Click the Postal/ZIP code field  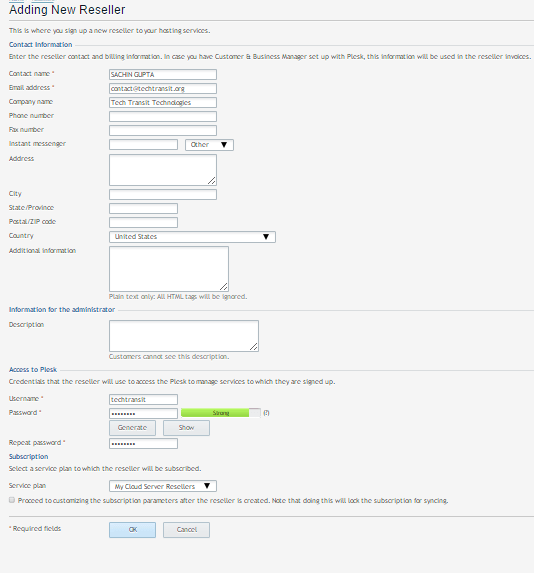coord(144,223)
